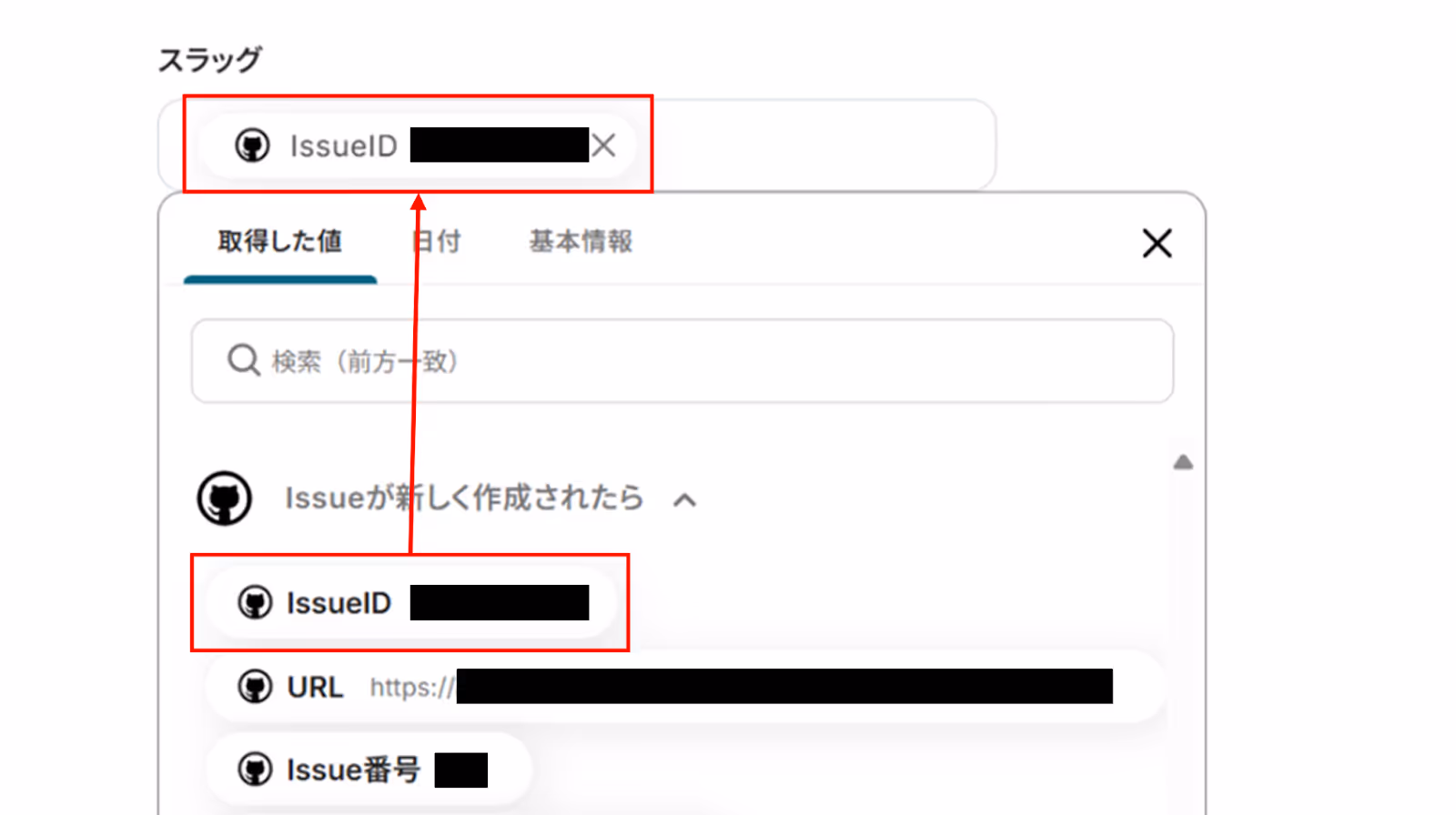Image resolution: width=1456 pixels, height=815 pixels.
Task: Click the 検索（前方一致）search field
Action: [x=682, y=360]
